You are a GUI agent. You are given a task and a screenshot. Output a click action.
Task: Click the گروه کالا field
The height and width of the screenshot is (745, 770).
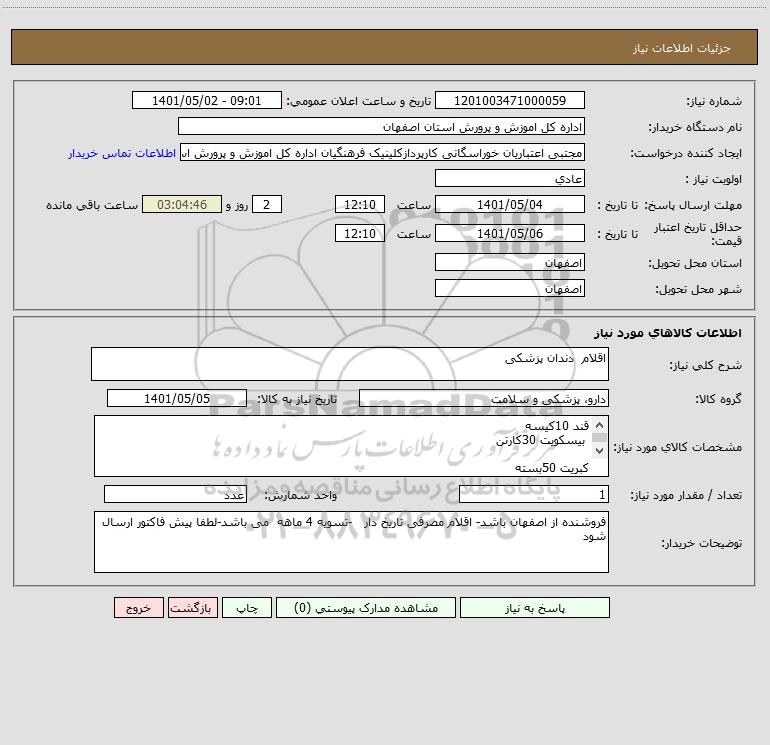point(484,398)
